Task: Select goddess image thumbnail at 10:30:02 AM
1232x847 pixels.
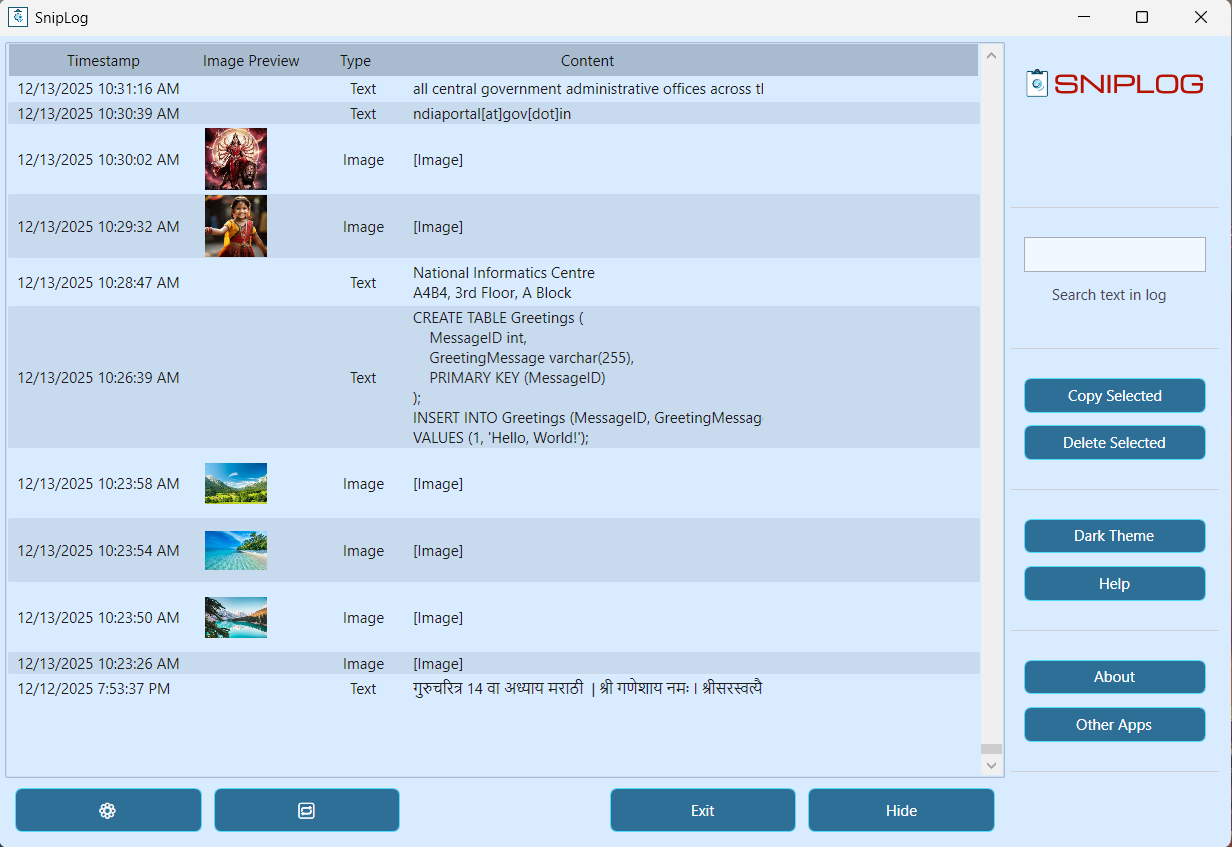Action: [x=236, y=159]
